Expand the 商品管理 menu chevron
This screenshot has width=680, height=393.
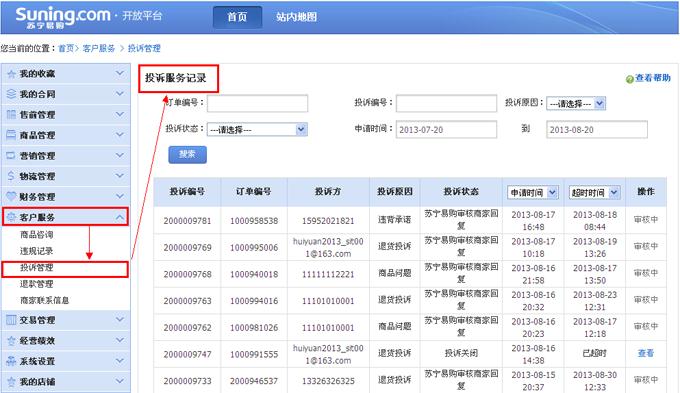point(120,134)
